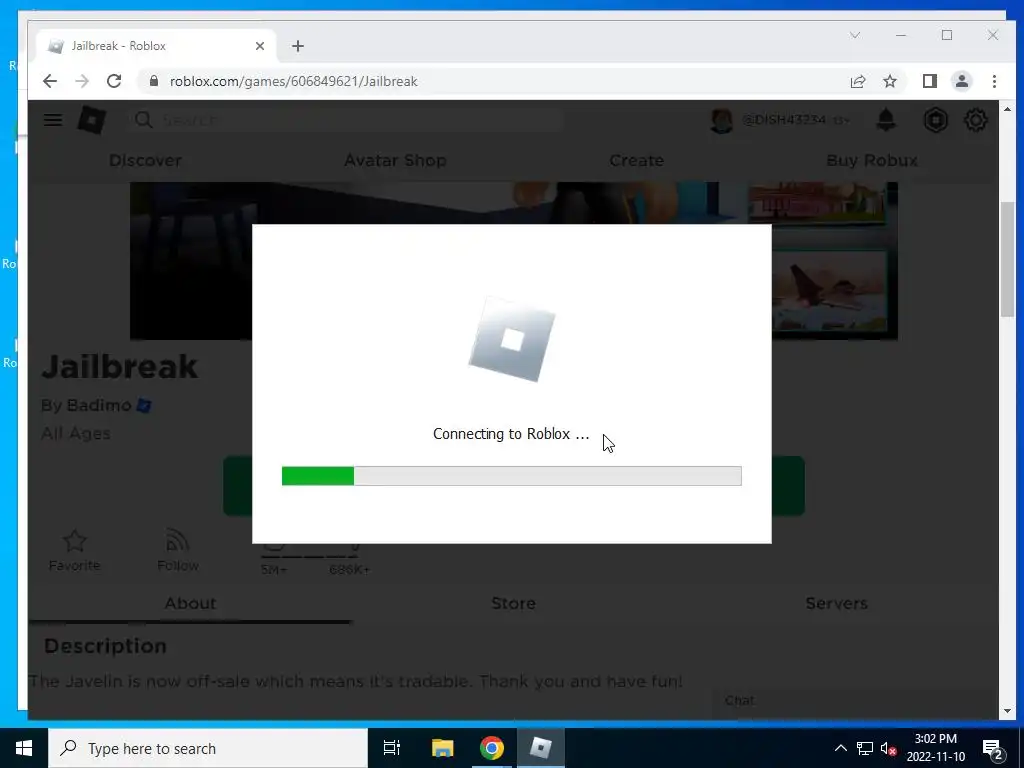Click the Windows taskbar search box
The image size is (1024, 768).
(x=208, y=748)
